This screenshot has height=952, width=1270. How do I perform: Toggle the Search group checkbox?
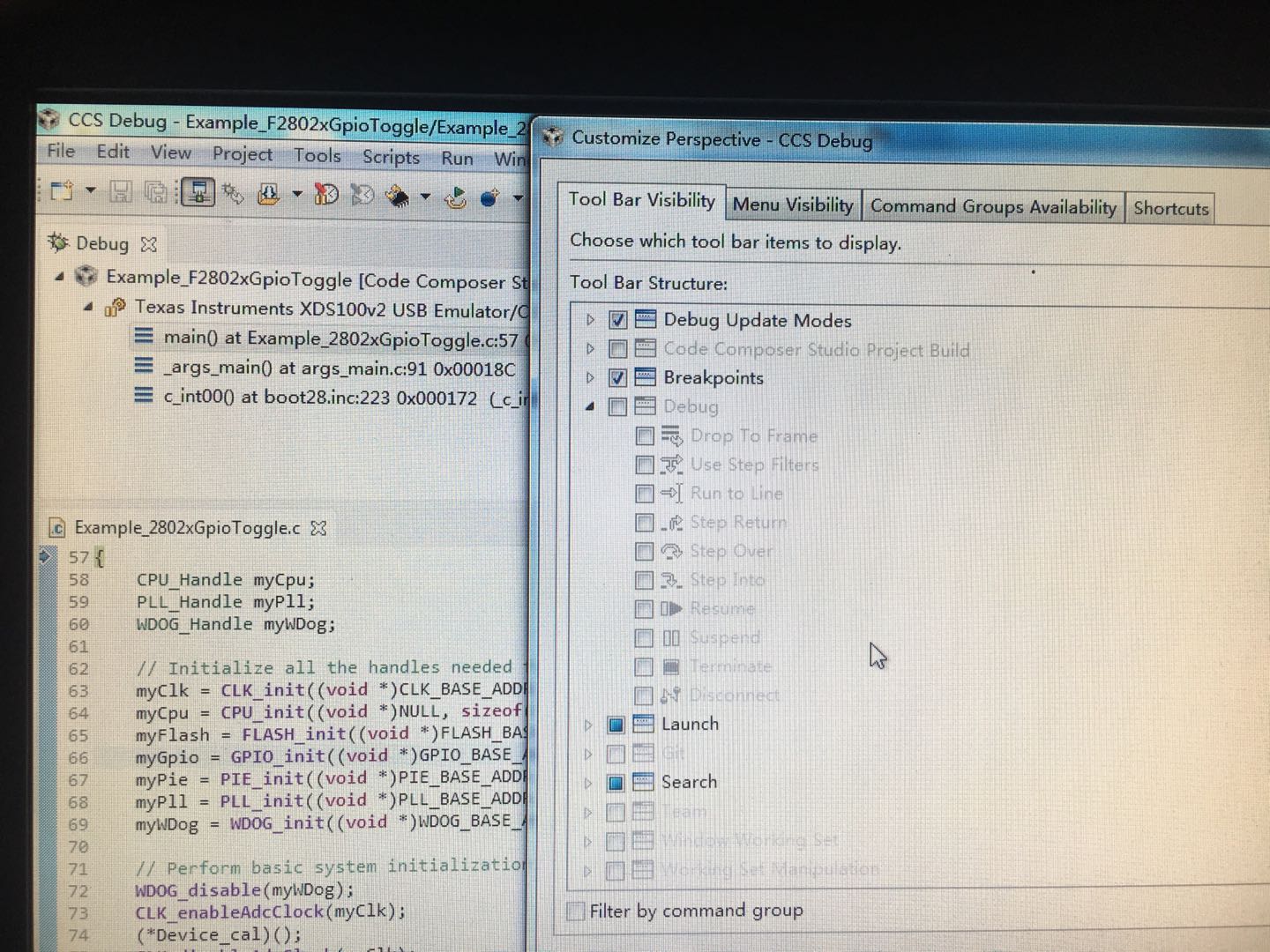point(616,783)
